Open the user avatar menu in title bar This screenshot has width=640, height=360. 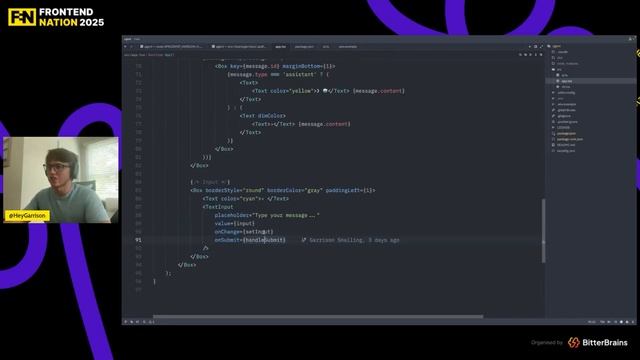pos(631,39)
